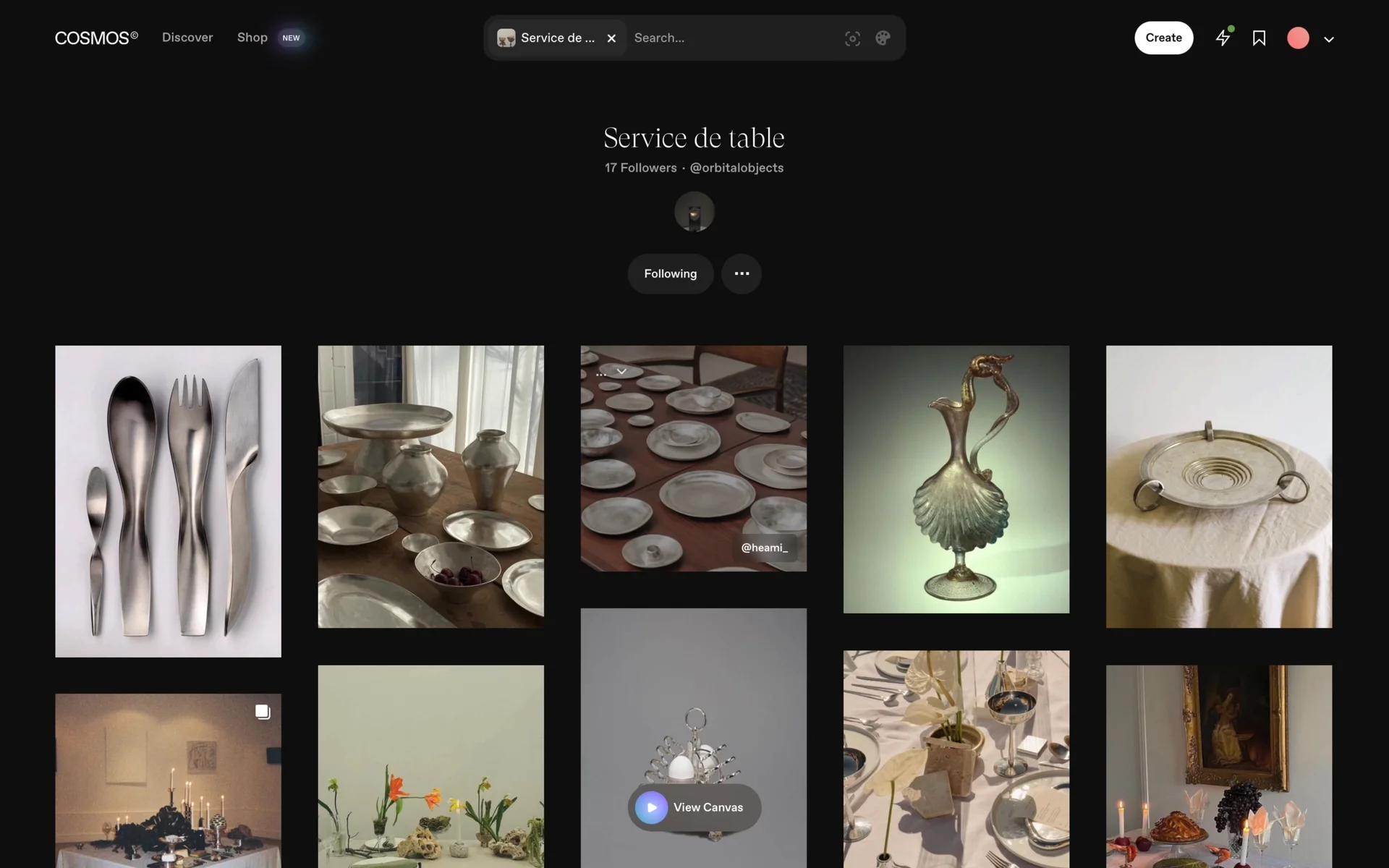Click the Create button
The image size is (1389, 868).
point(1163,38)
